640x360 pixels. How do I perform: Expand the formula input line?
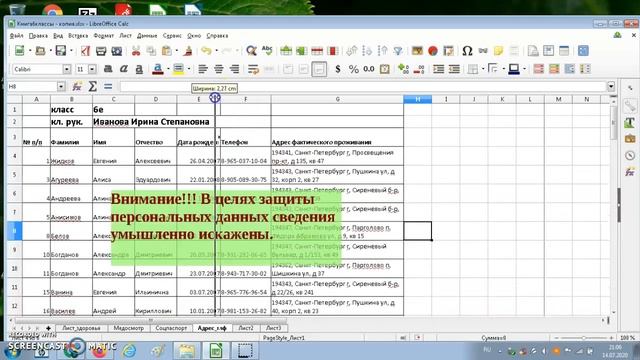point(611,86)
